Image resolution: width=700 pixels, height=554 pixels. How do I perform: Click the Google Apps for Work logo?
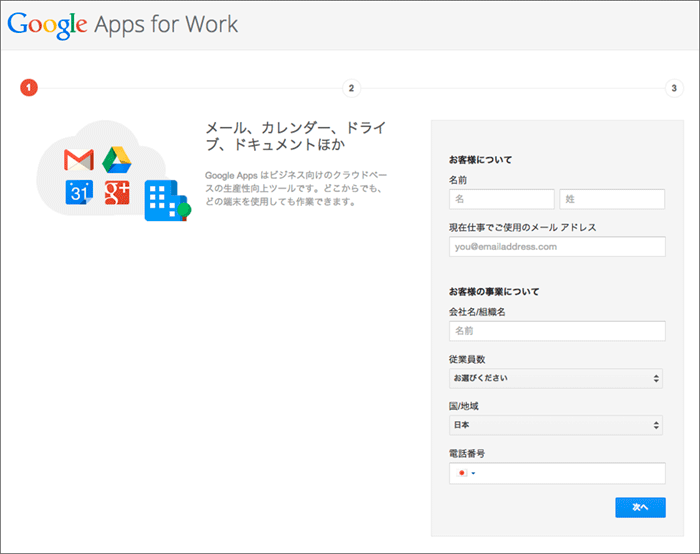click(x=123, y=25)
